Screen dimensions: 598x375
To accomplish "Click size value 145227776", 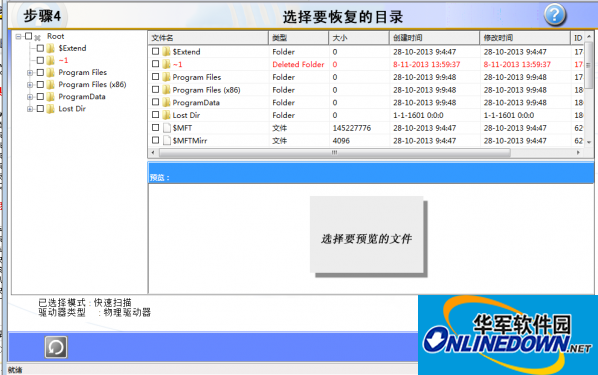I will click(x=352, y=128).
